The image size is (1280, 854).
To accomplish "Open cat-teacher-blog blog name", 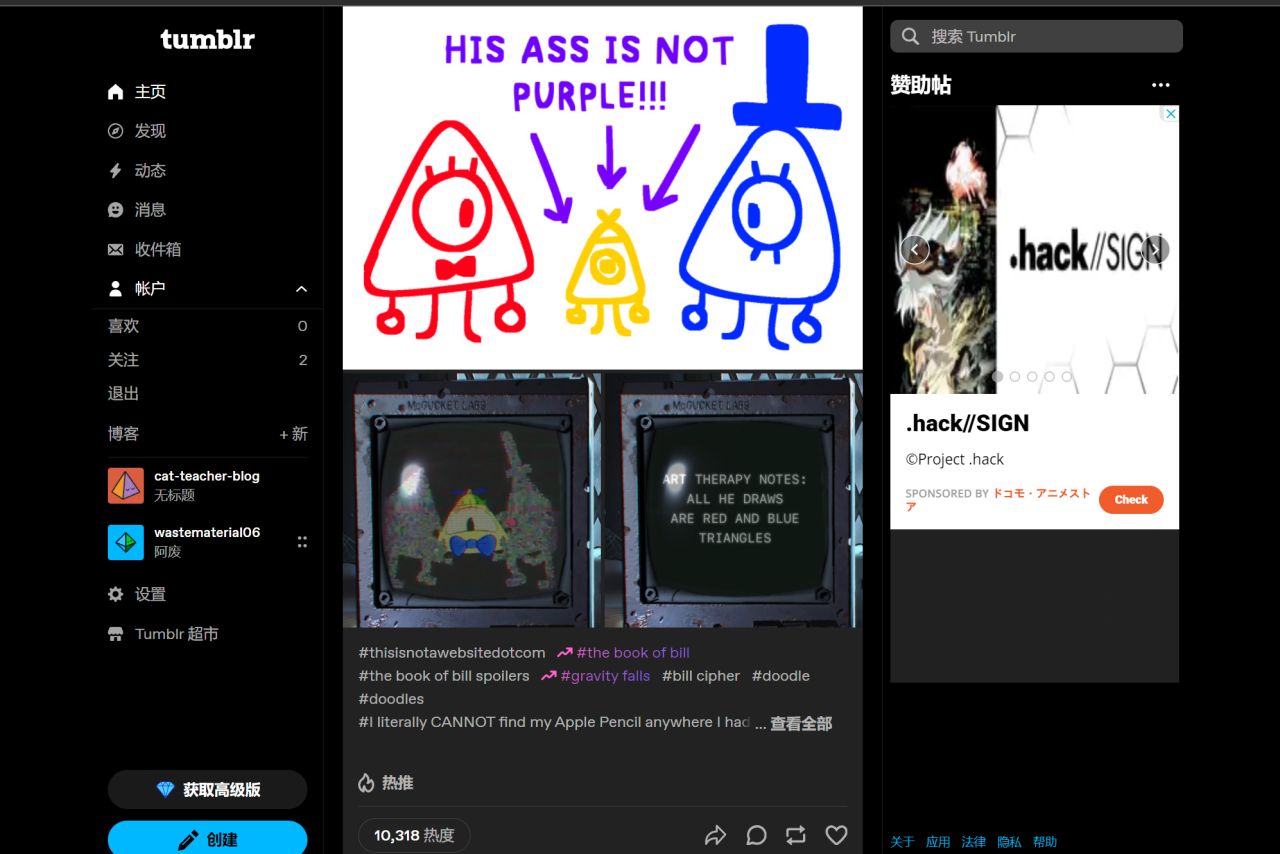I will click(207, 476).
